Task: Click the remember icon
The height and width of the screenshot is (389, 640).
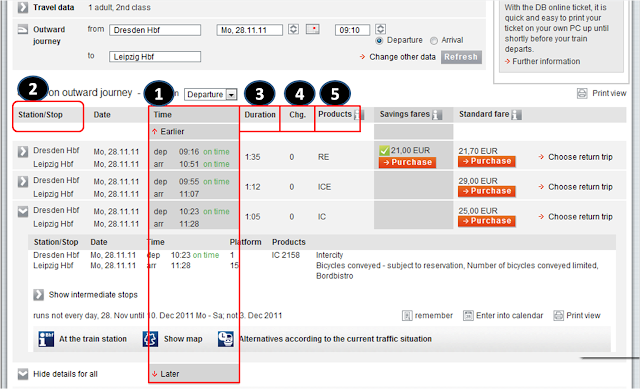Action: pyautogui.click(x=407, y=315)
